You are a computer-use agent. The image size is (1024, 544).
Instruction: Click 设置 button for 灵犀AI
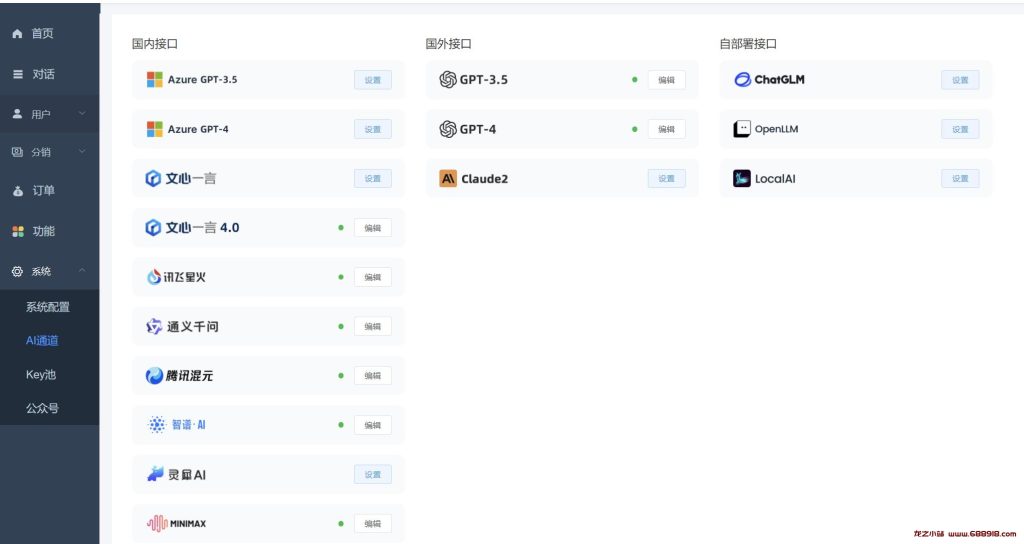(373, 474)
